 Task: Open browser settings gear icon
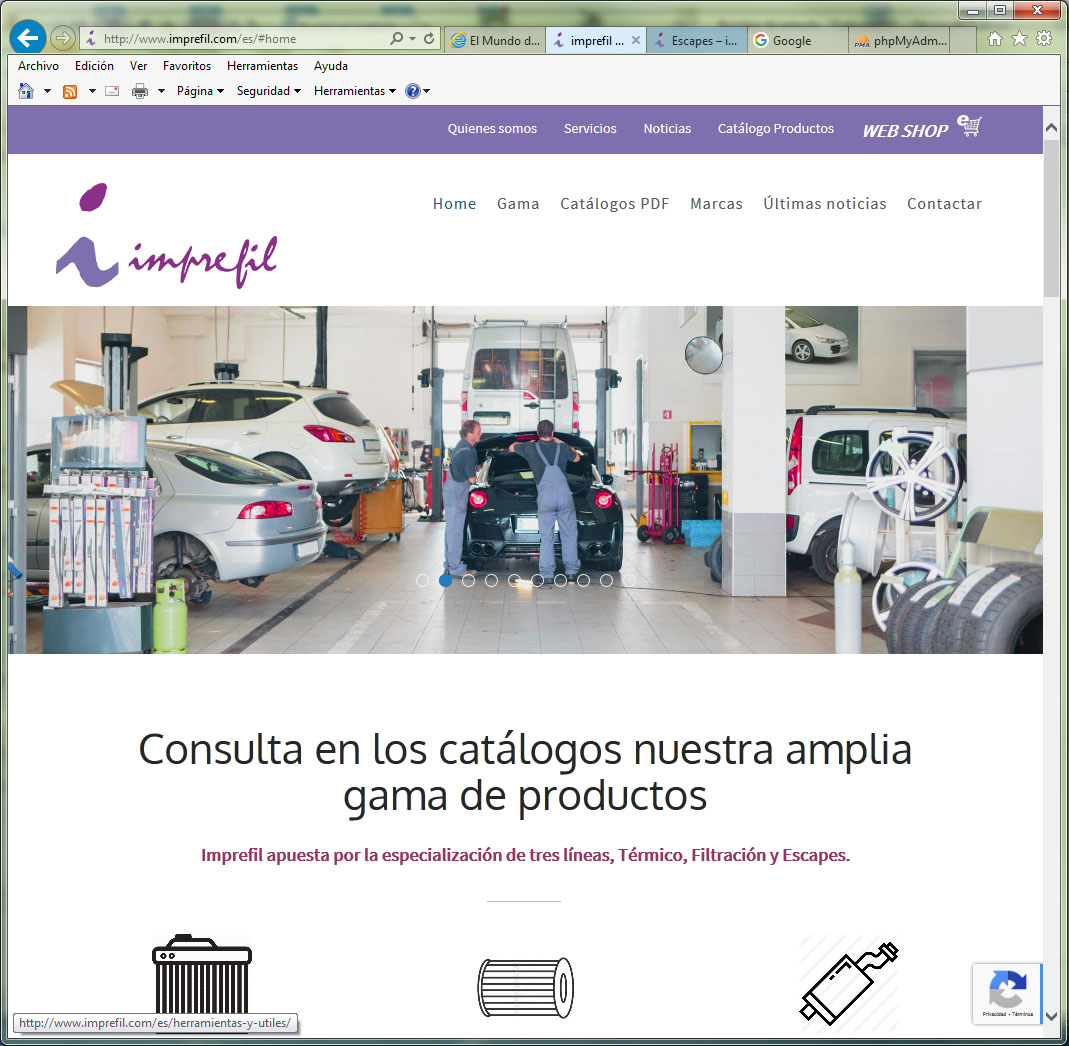1044,39
